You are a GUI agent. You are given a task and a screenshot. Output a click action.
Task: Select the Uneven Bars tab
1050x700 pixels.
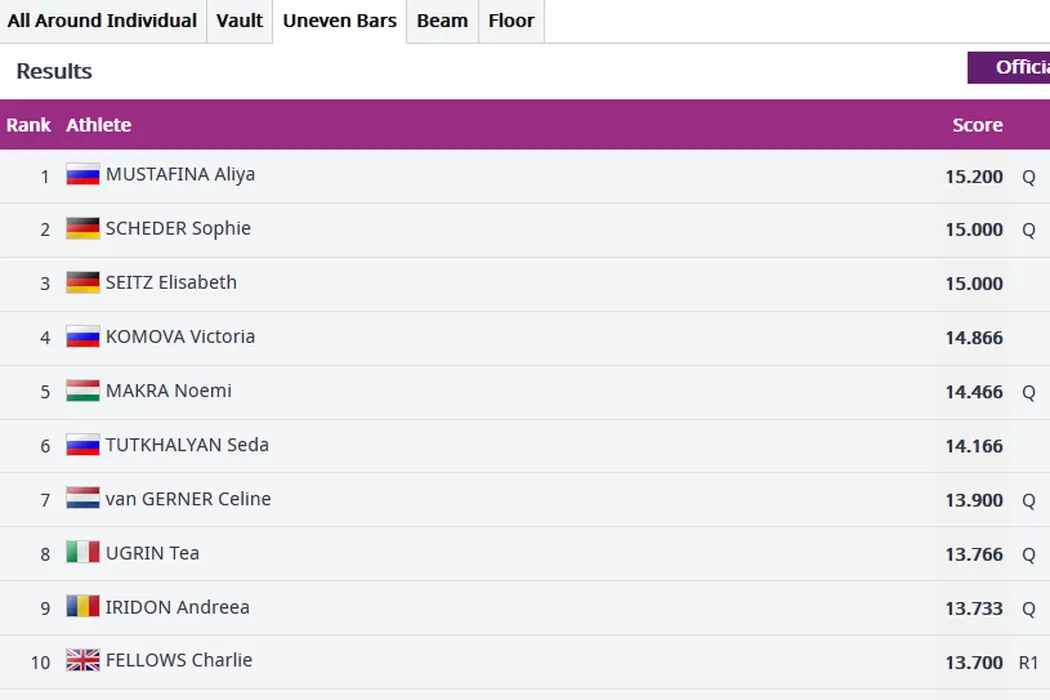(340, 21)
